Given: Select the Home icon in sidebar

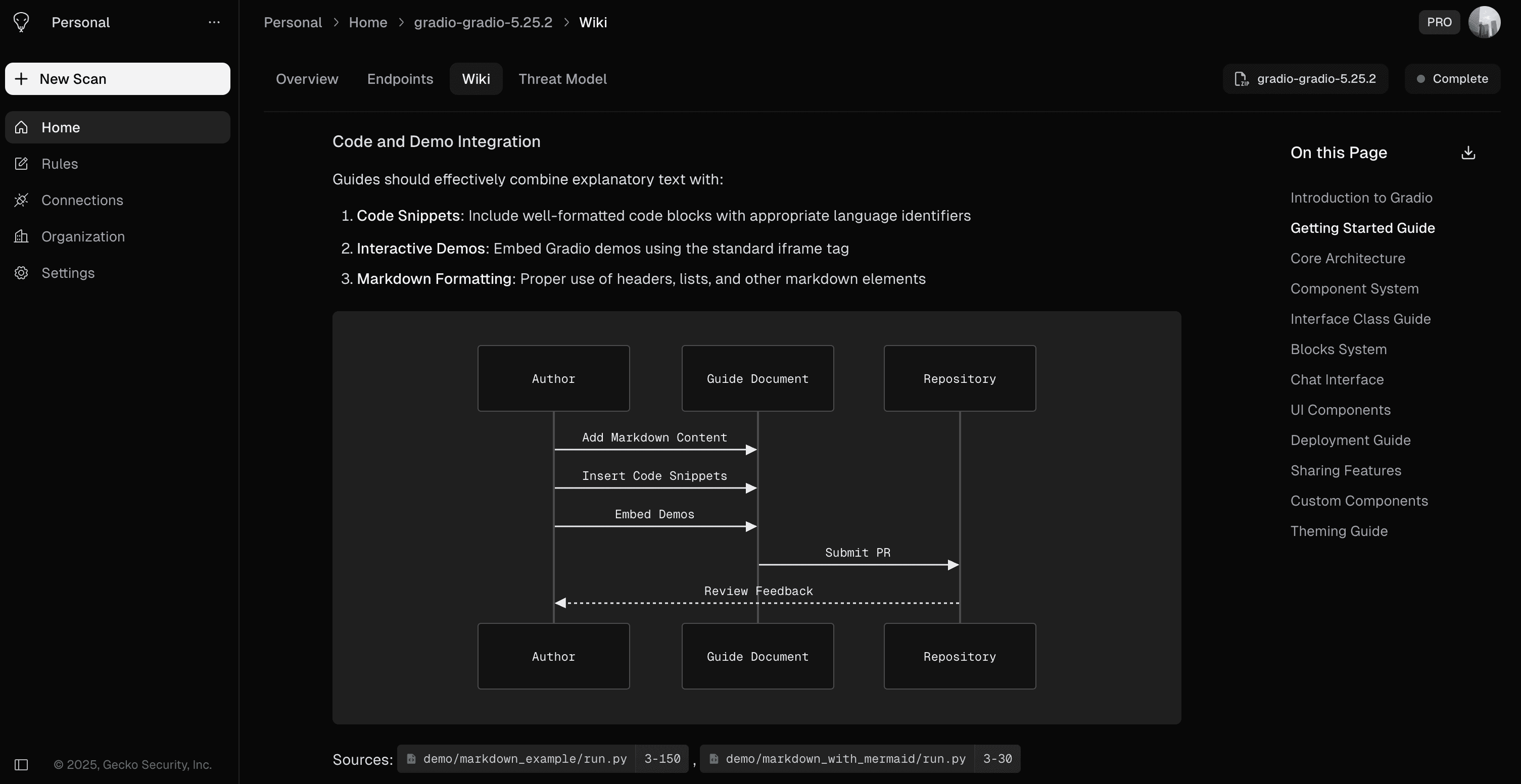Looking at the screenshot, I should tap(21, 127).
